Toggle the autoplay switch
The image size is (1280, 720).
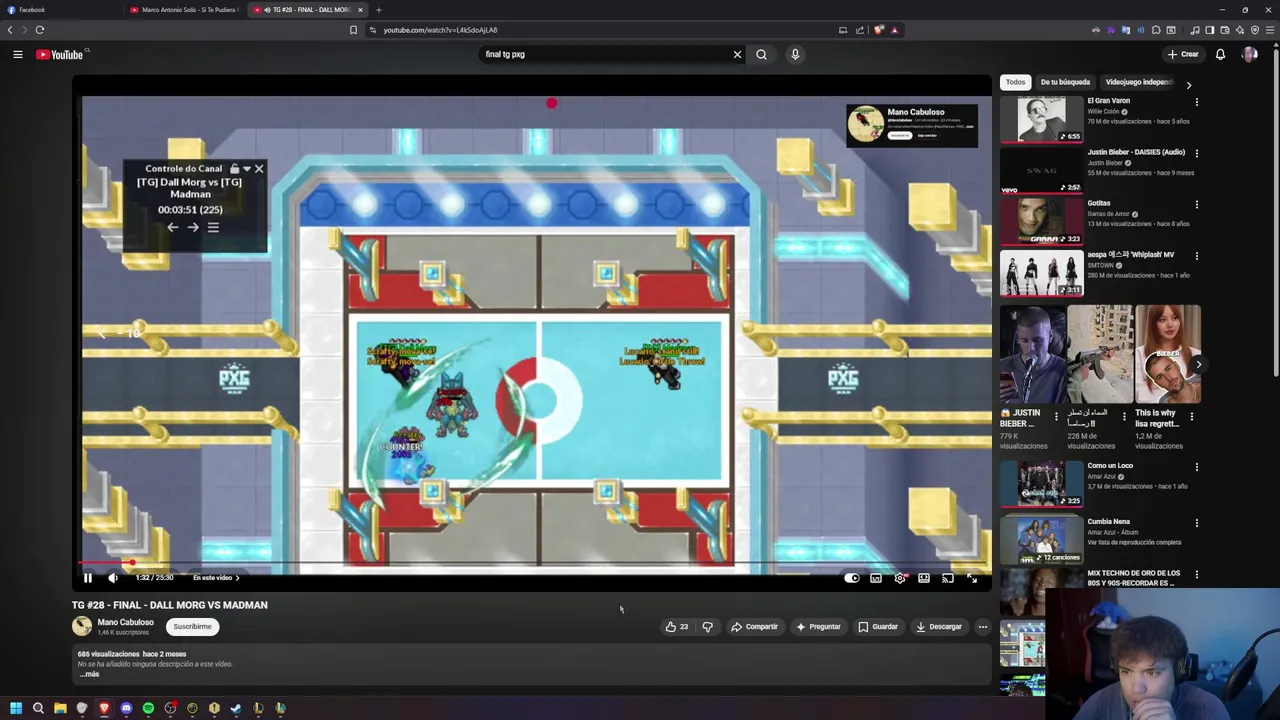[x=852, y=578]
